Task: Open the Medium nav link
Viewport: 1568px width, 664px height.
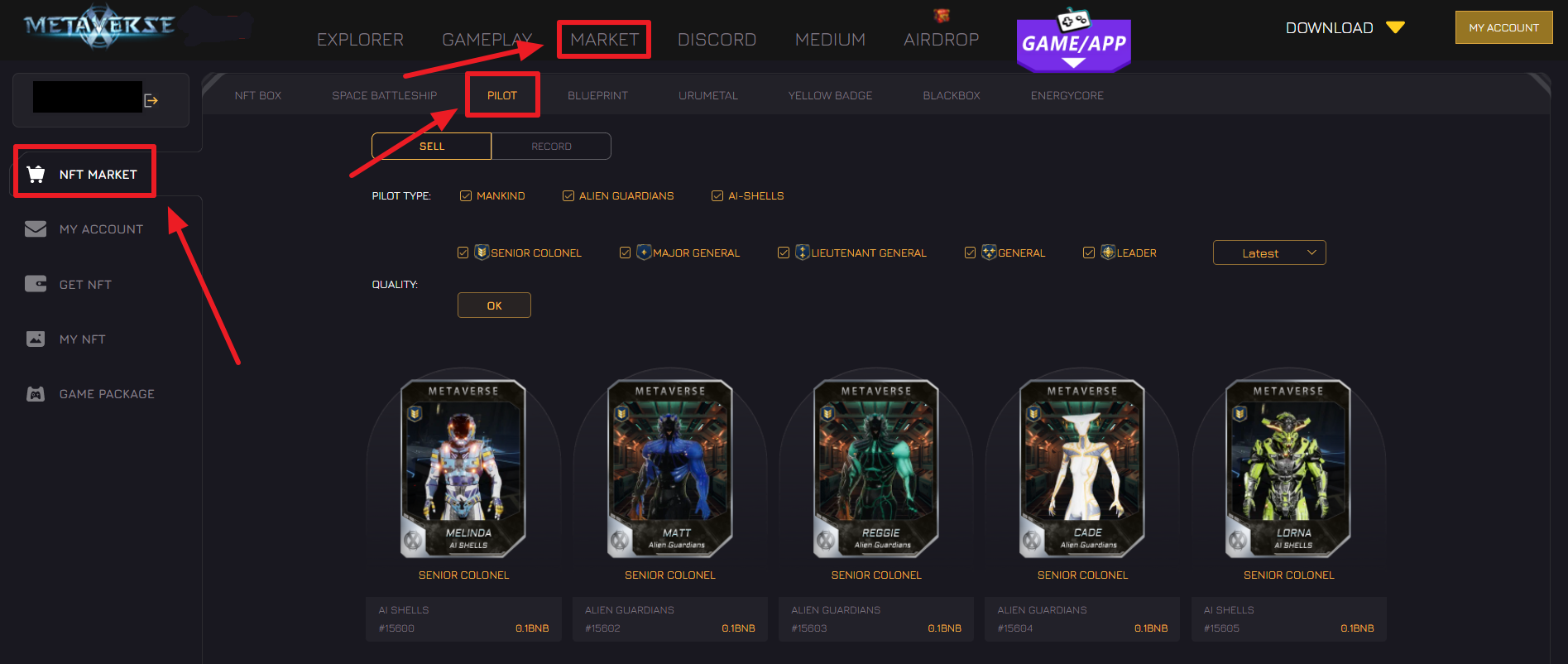Action: pyautogui.click(x=830, y=40)
